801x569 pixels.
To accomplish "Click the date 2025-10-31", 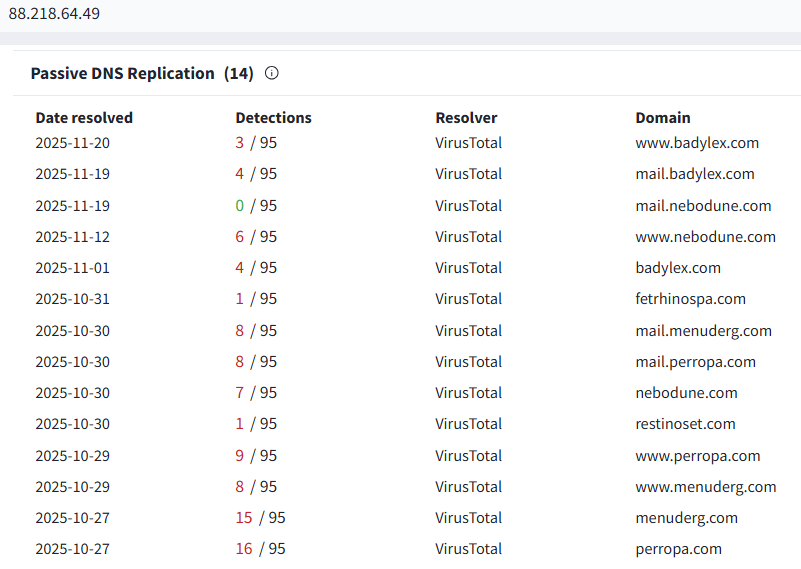I will pos(73,299).
